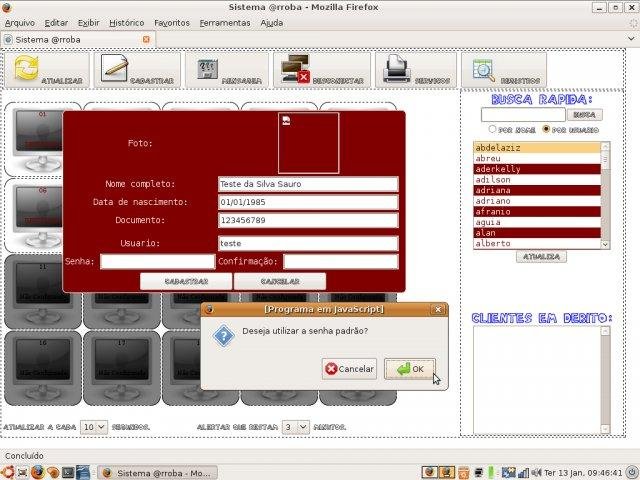The height and width of the screenshot is (480, 640).
Task: Open the Ferramentas menu
Action: 225,23
